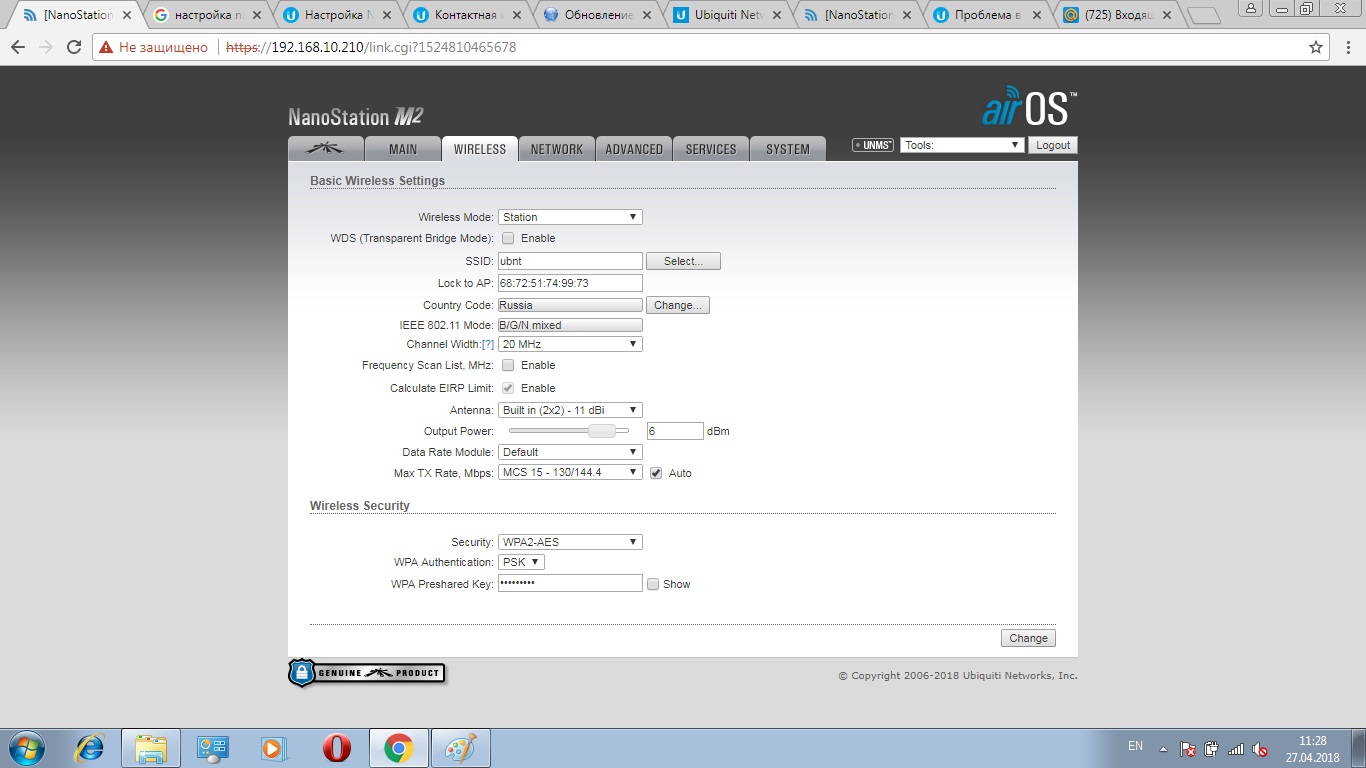Go forward in browser history

(46, 47)
